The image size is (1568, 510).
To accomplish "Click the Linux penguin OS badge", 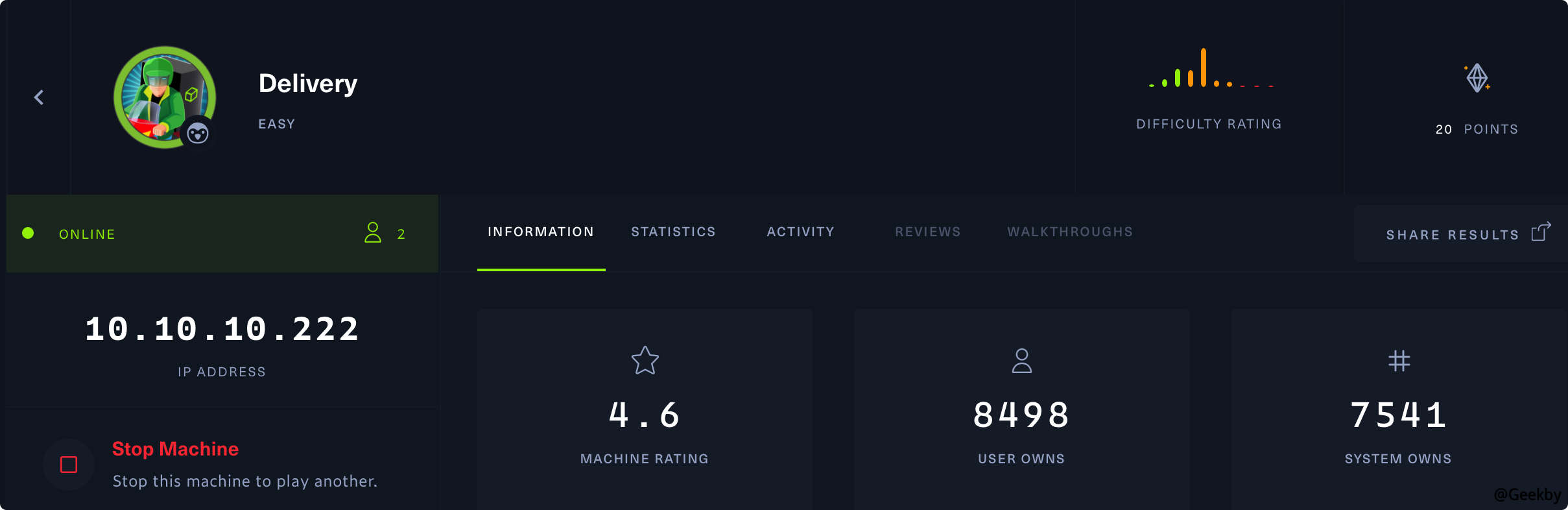I will click(x=198, y=134).
